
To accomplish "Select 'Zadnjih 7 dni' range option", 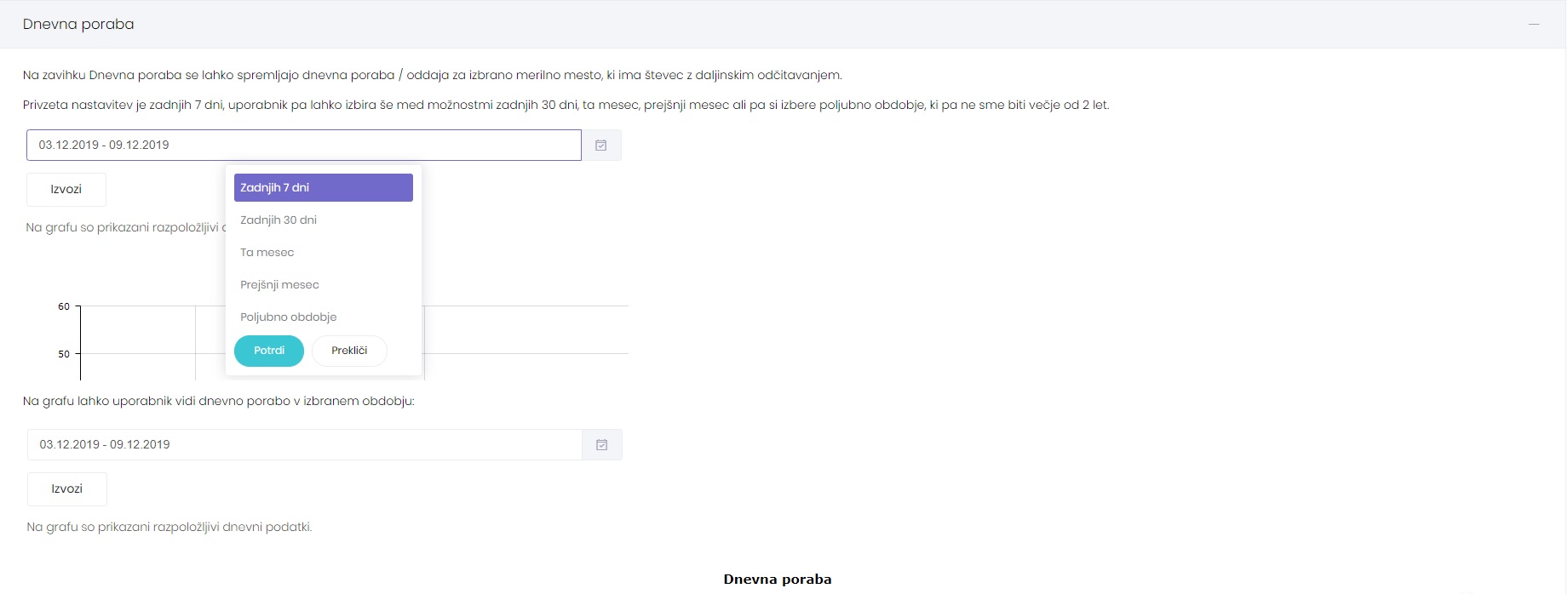I will [323, 188].
